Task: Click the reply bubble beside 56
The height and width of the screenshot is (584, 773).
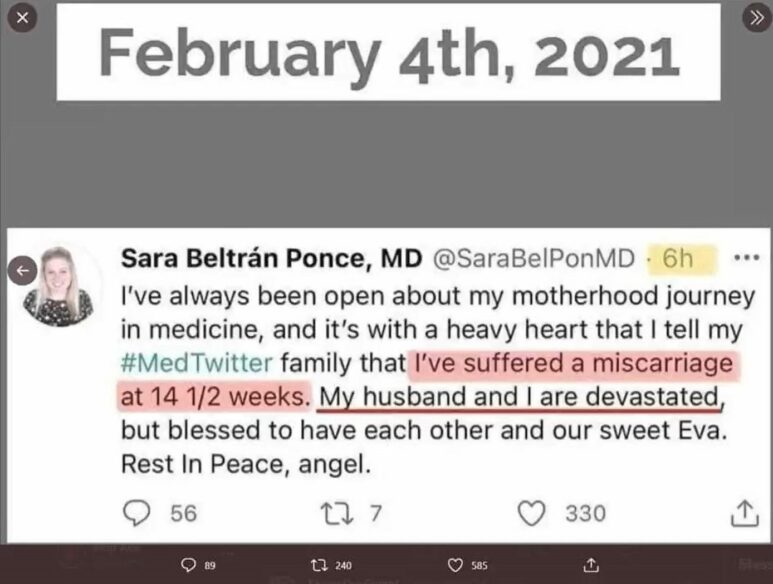Action: coord(135,513)
